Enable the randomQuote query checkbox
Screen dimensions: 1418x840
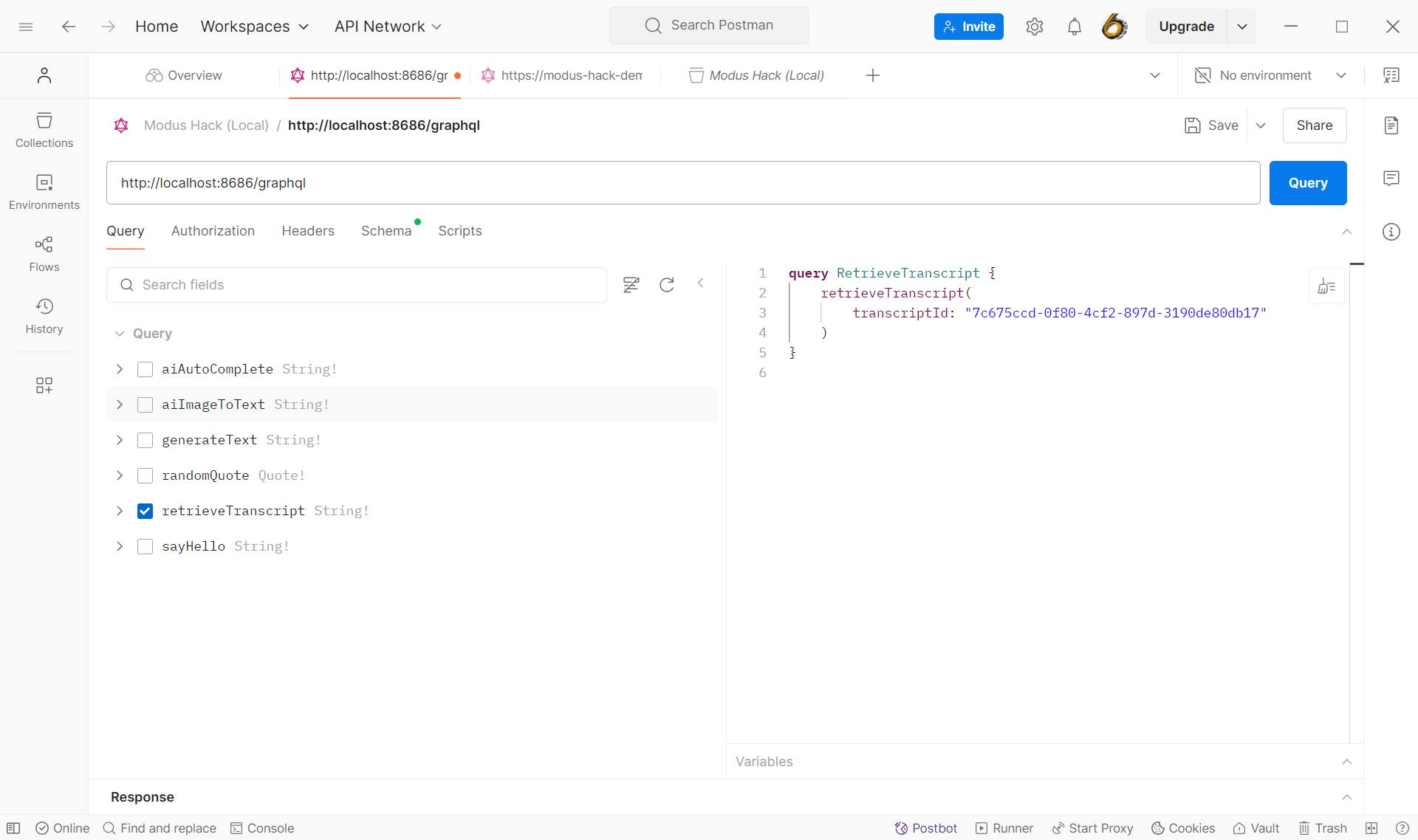(x=145, y=474)
